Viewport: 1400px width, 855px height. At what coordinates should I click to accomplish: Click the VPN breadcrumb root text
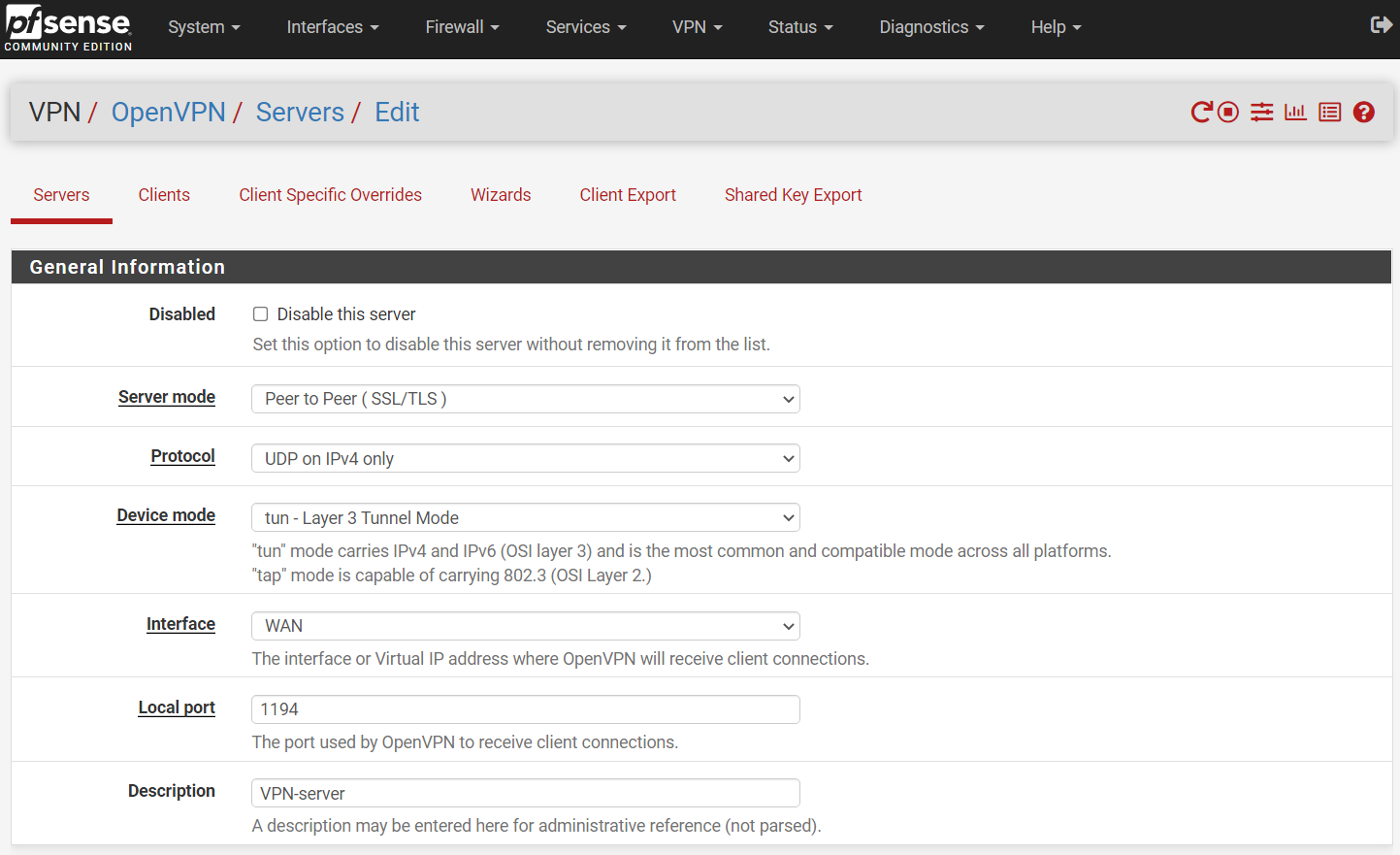coord(55,113)
